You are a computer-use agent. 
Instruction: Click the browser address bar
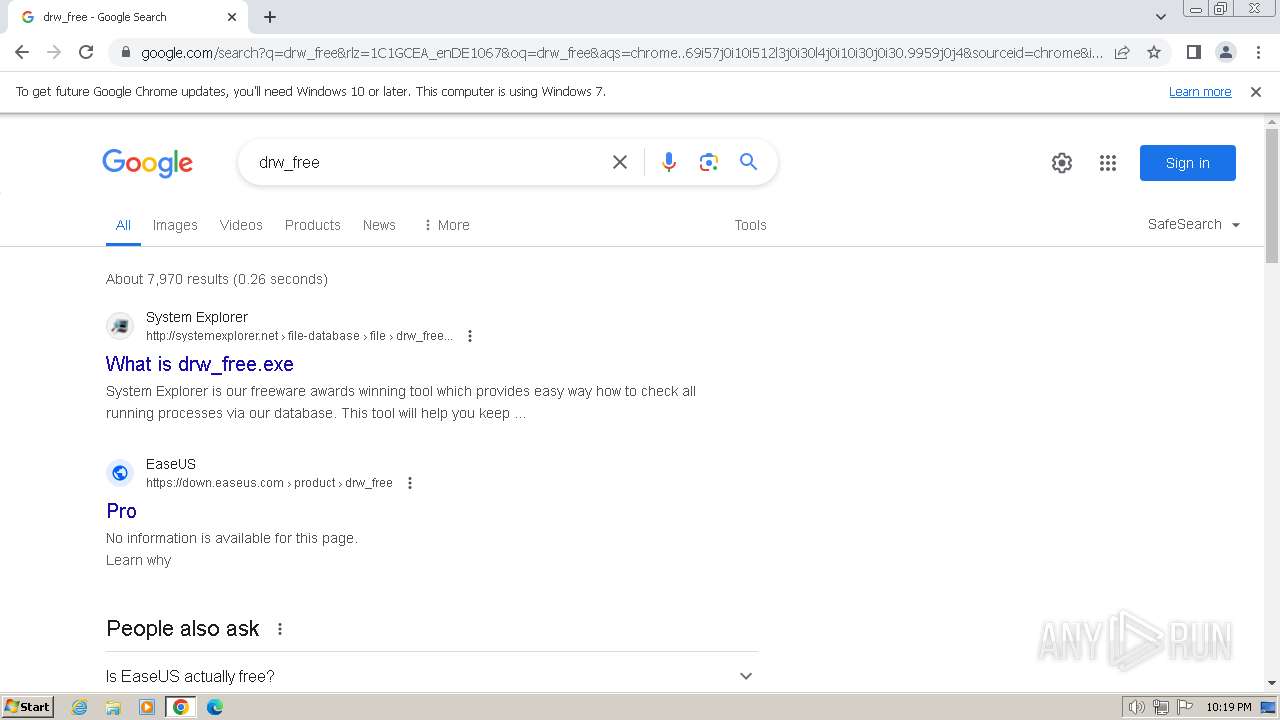(x=622, y=52)
